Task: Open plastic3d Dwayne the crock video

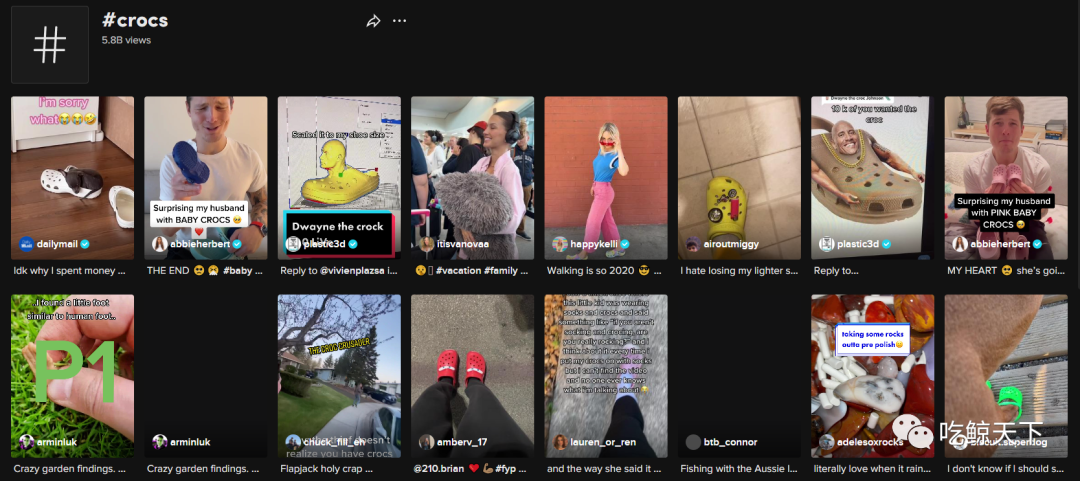Action: pos(339,178)
